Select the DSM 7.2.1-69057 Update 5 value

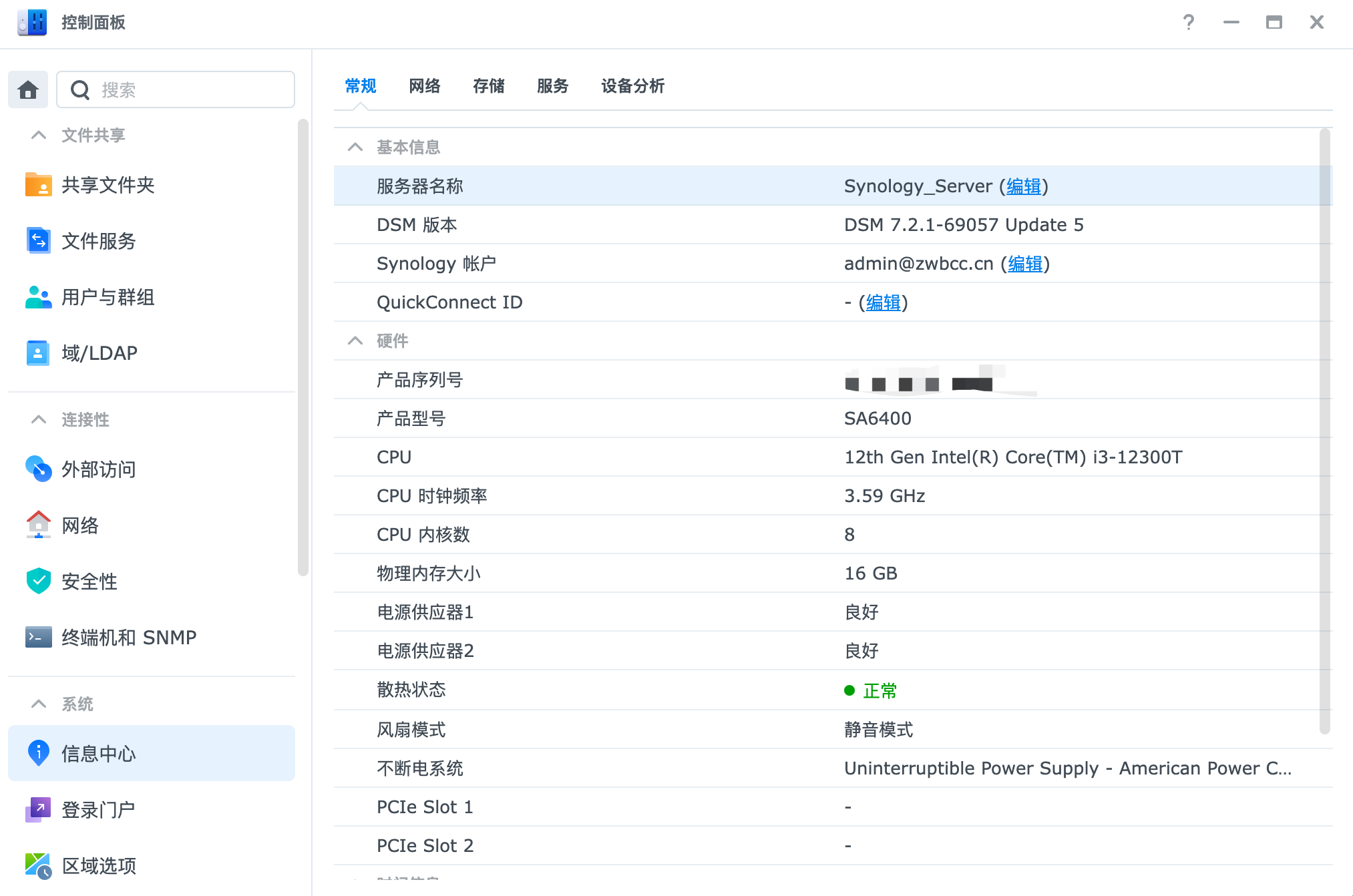[964, 225]
